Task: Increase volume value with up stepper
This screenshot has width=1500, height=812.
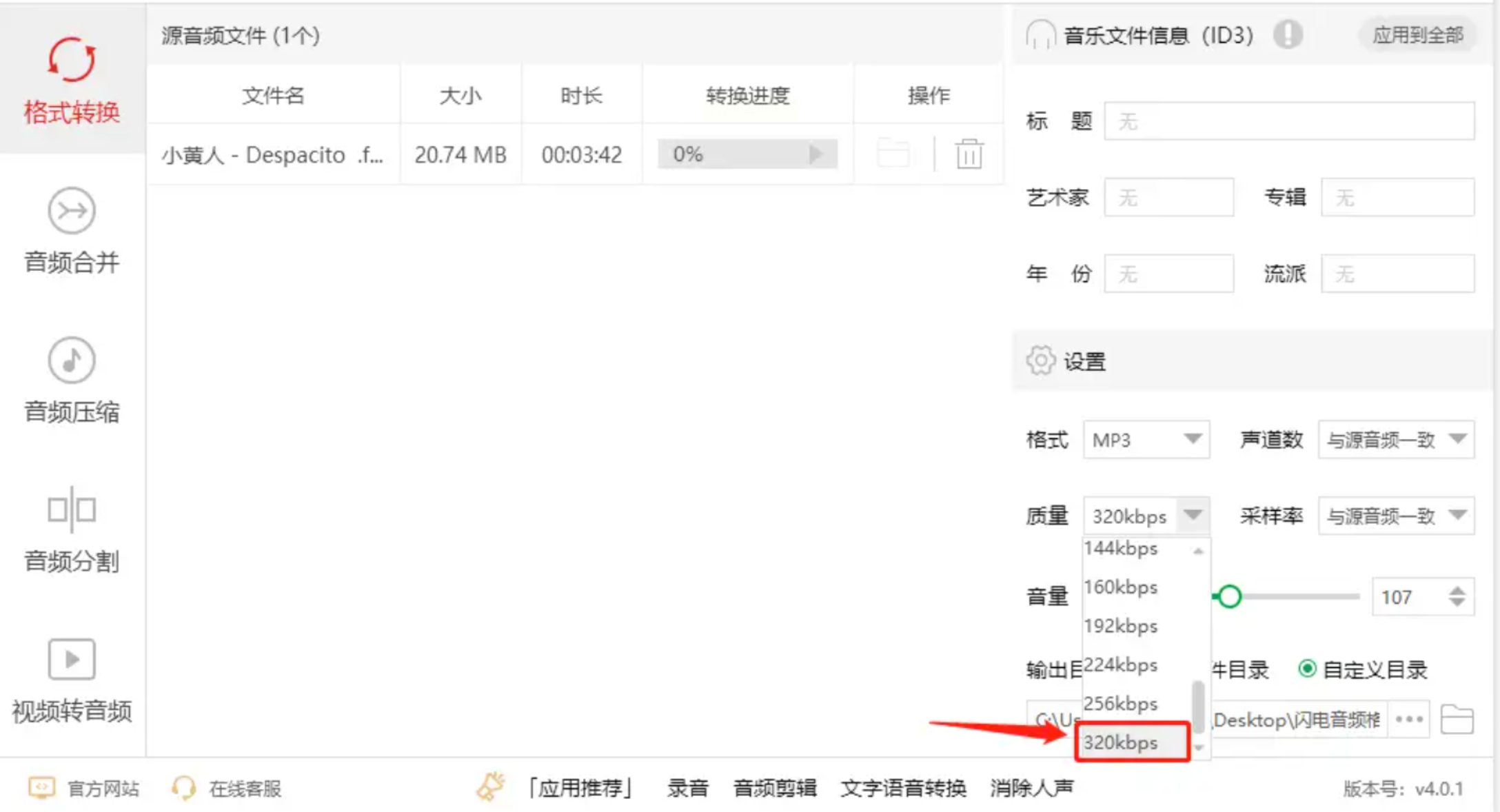Action: pyautogui.click(x=1457, y=591)
